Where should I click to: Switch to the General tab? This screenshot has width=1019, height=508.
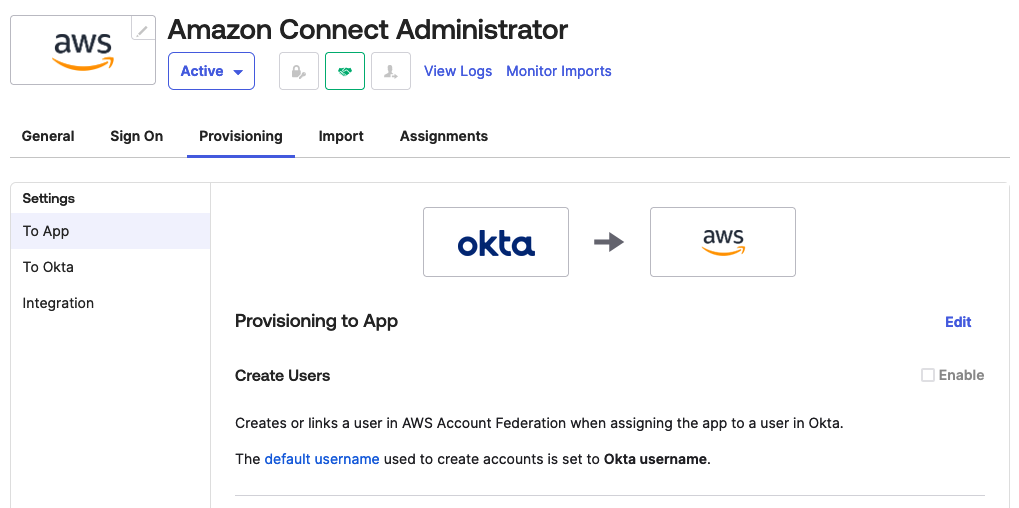coord(48,136)
